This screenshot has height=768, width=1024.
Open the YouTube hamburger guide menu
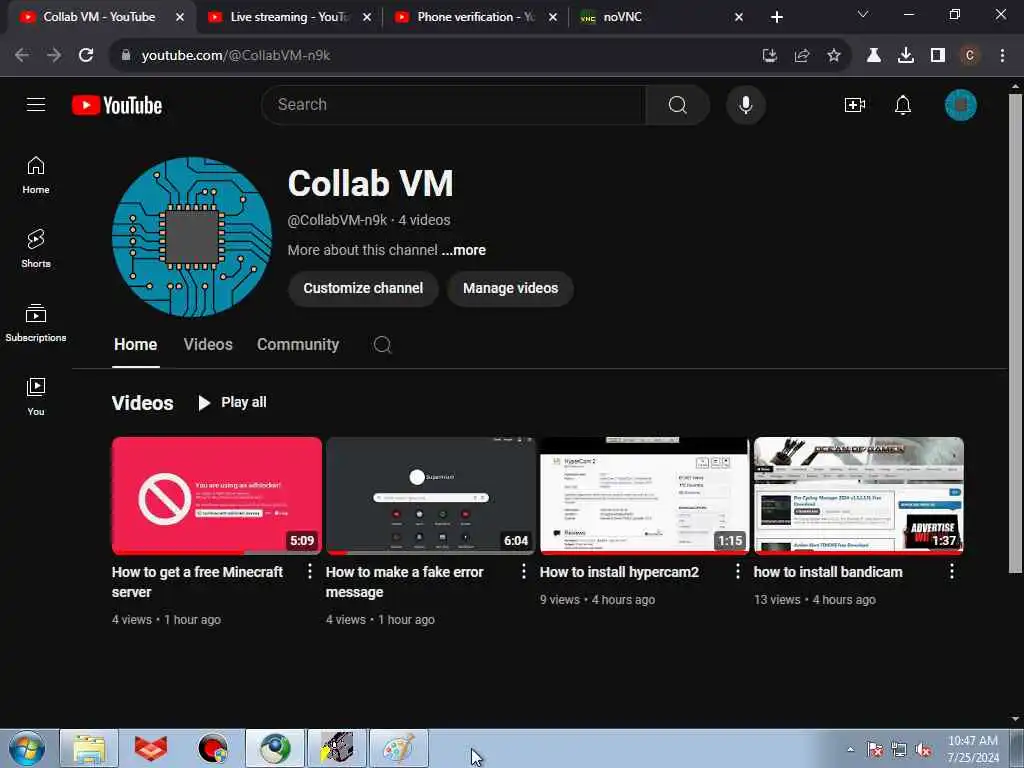(x=36, y=104)
